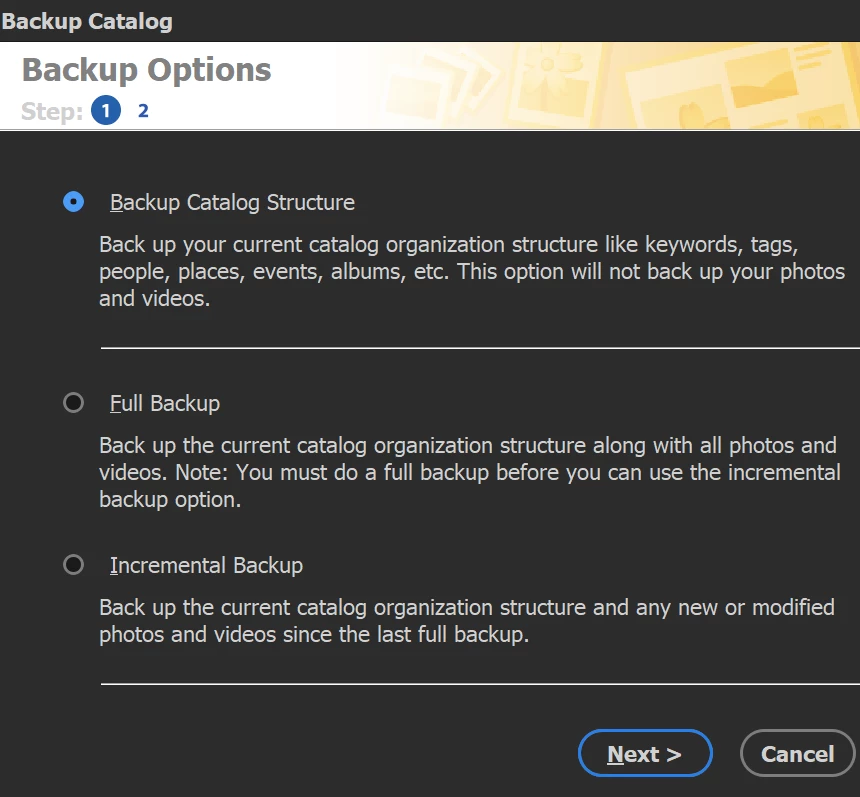Jump to step 2 indicator
This screenshot has height=797, width=860.
[x=143, y=111]
